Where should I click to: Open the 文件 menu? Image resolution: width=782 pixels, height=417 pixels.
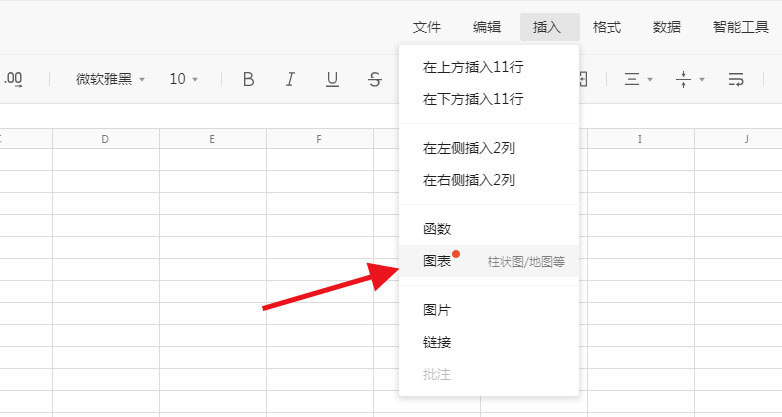(x=427, y=27)
